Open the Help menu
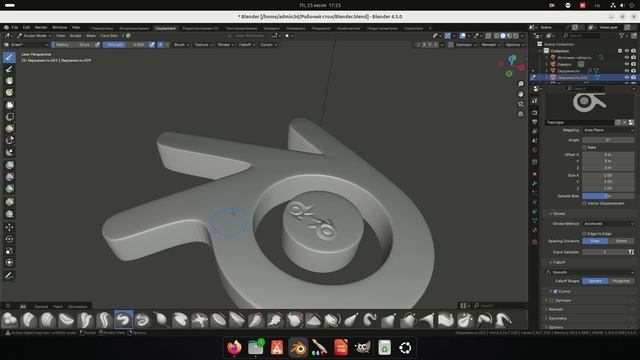 click(76, 27)
